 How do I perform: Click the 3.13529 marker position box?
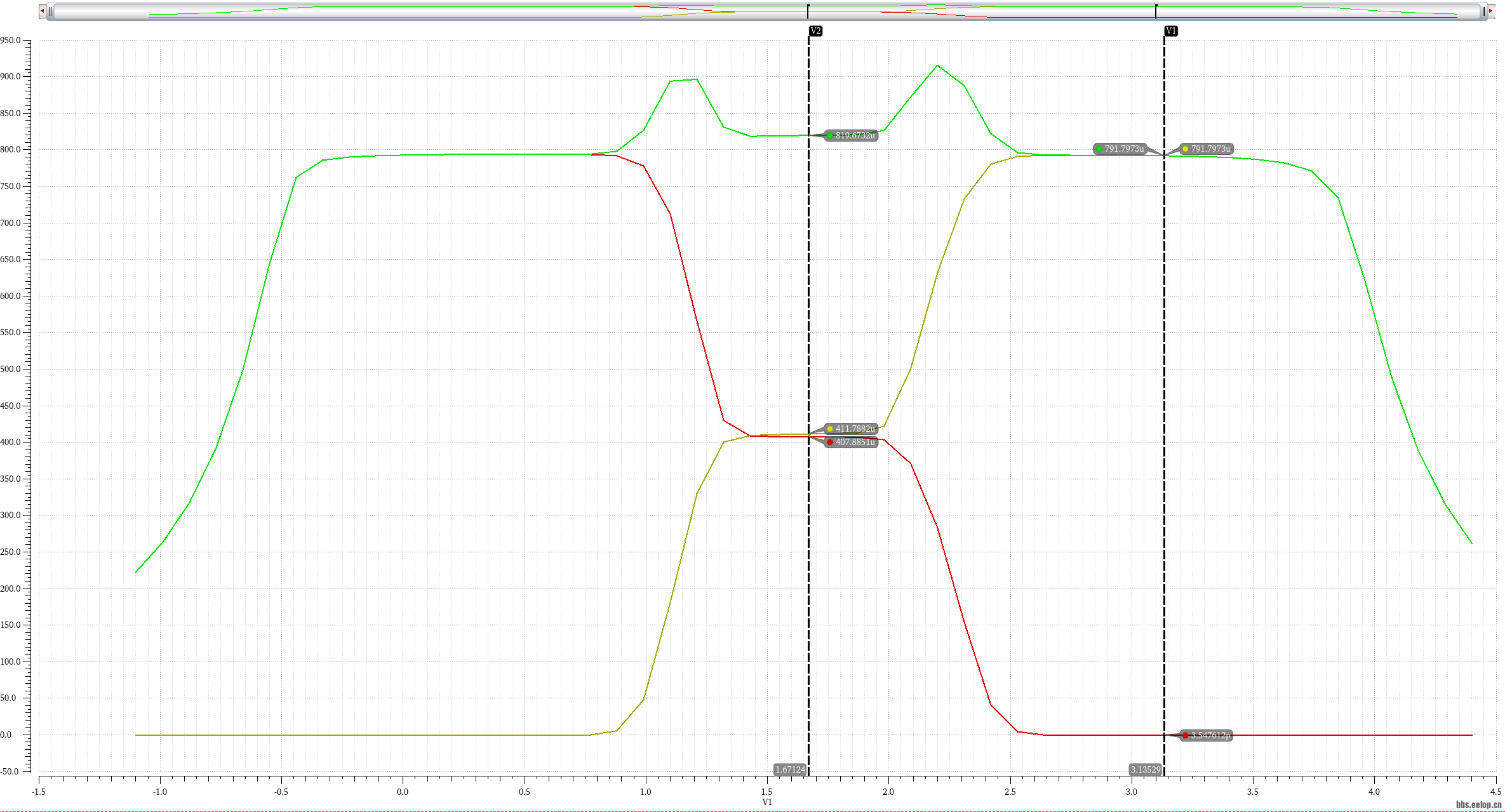(x=1145, y=769)
